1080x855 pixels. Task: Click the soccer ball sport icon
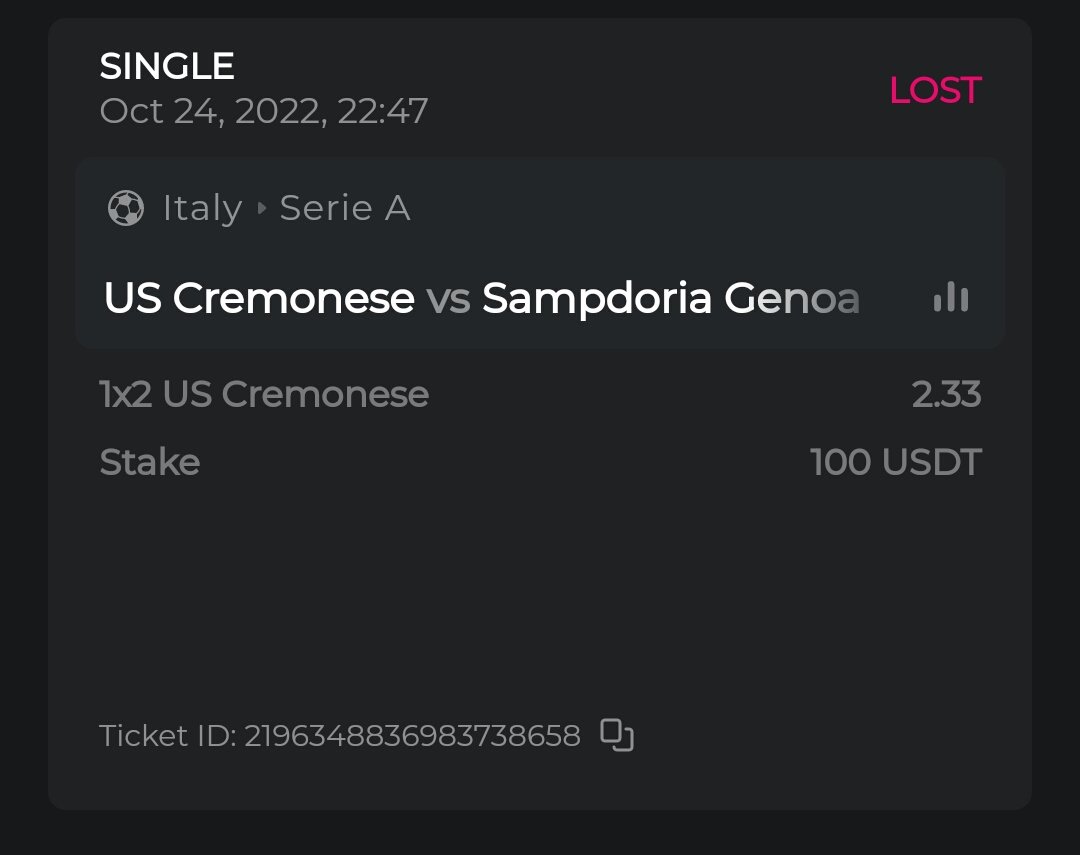point(126,208)
